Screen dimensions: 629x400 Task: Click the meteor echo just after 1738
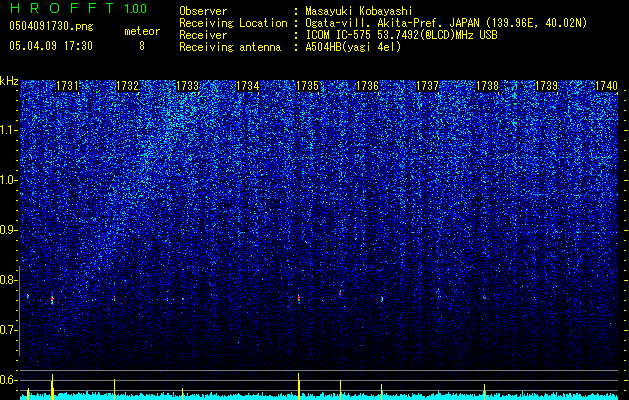pos(485,298)
